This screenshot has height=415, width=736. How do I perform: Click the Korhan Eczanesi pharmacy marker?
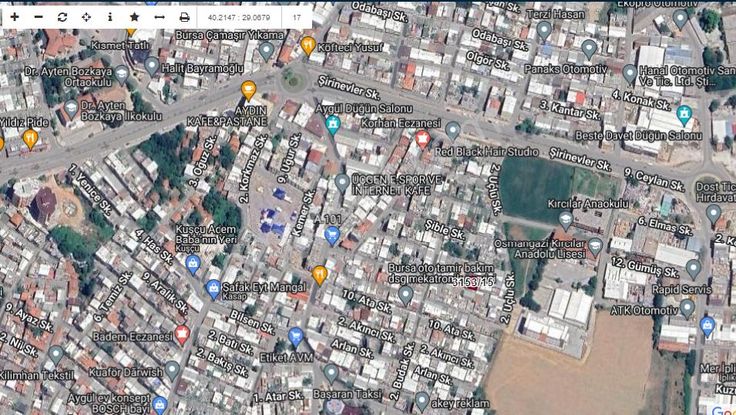coord(422,139)
